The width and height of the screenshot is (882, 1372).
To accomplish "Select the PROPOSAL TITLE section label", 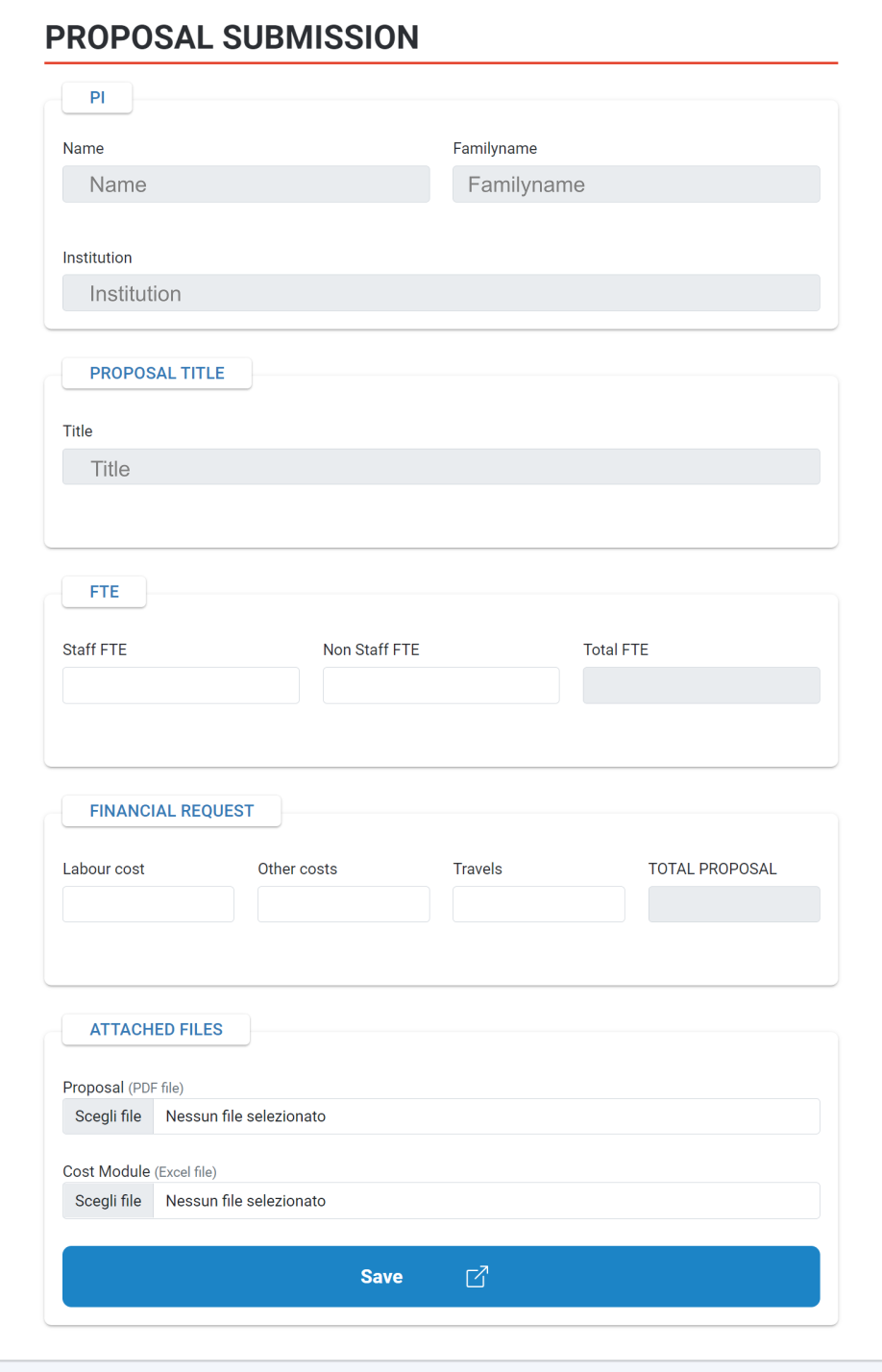I will [x=157, y=373].
